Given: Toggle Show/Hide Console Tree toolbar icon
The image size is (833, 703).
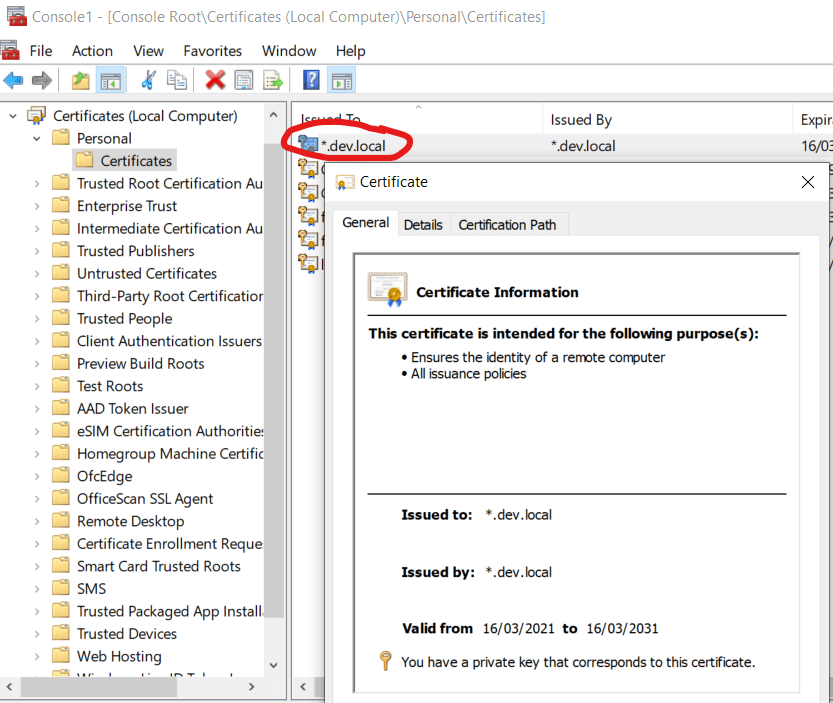Looking at the screenshot, I should (x=110, y=80).
